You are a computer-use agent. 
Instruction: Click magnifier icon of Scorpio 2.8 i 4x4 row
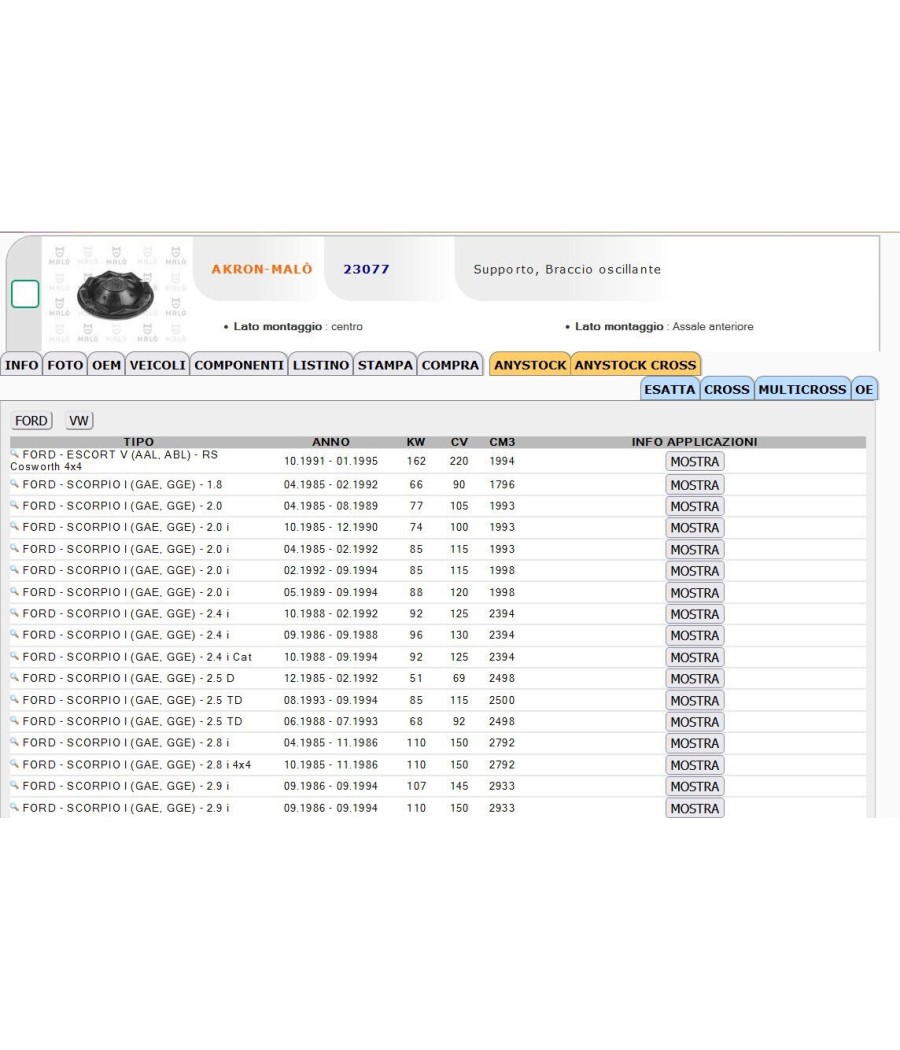tap(15, 763)
